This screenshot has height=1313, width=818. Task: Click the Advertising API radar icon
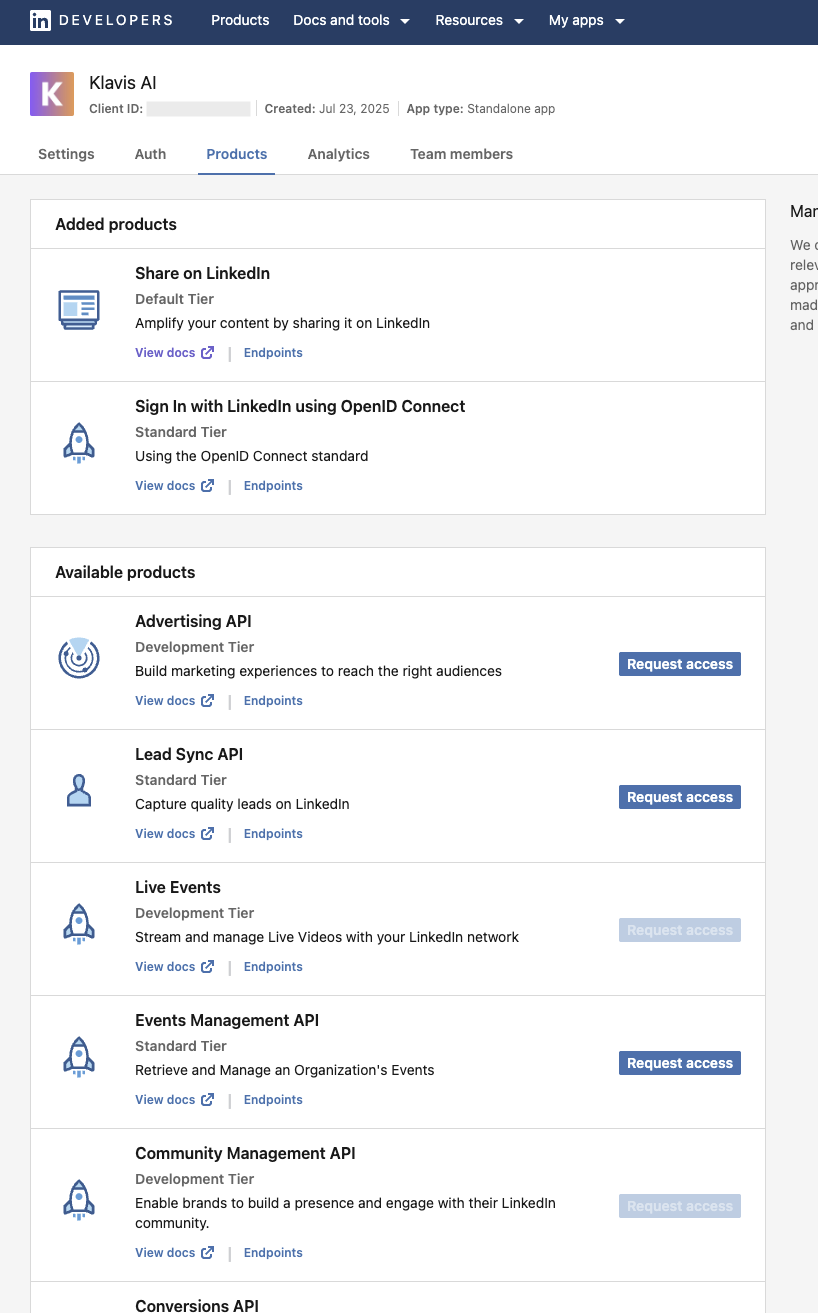tap(79, 658)
